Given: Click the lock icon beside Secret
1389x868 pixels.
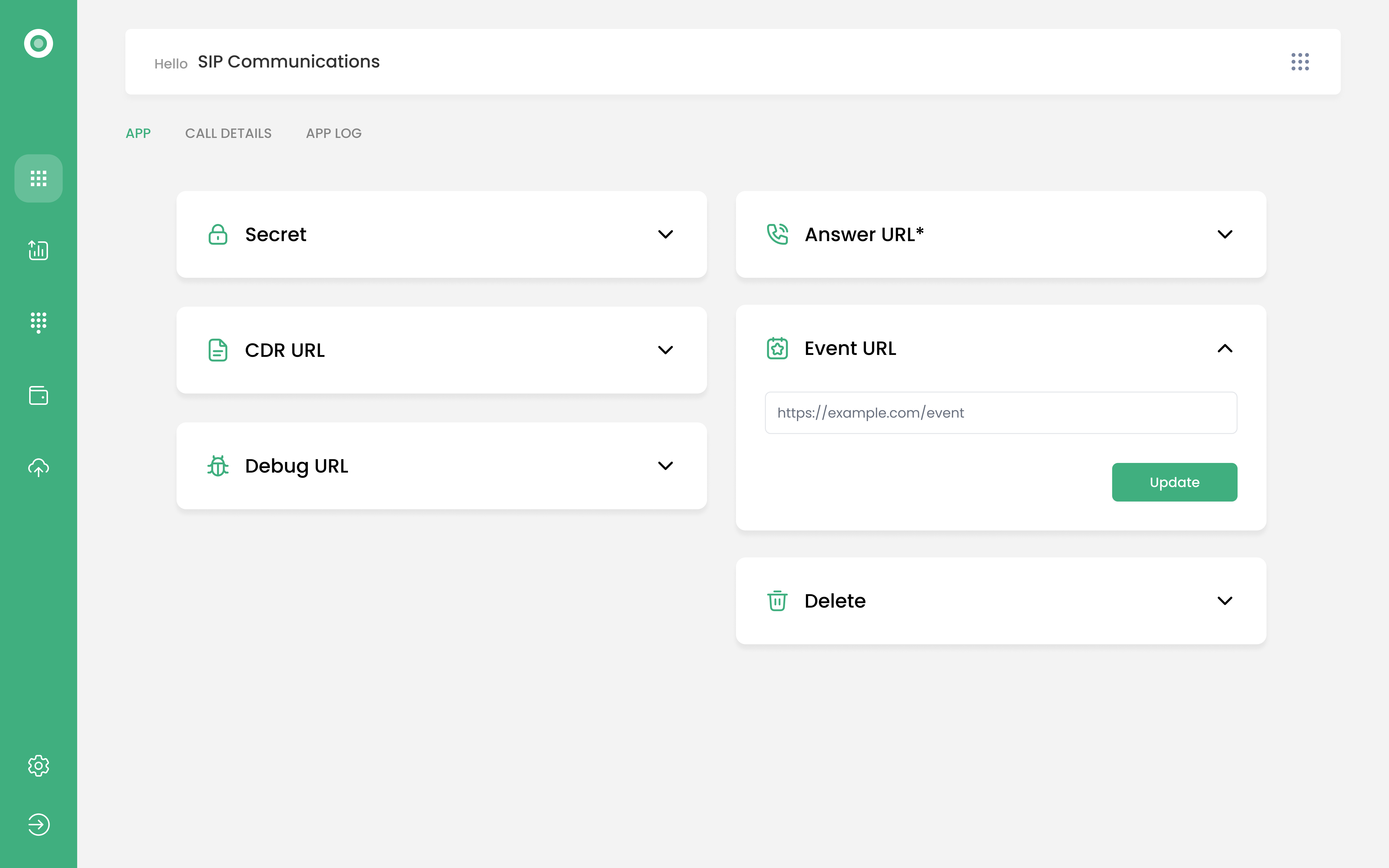Looking at the screenshot, I should [x=218, y=234].
